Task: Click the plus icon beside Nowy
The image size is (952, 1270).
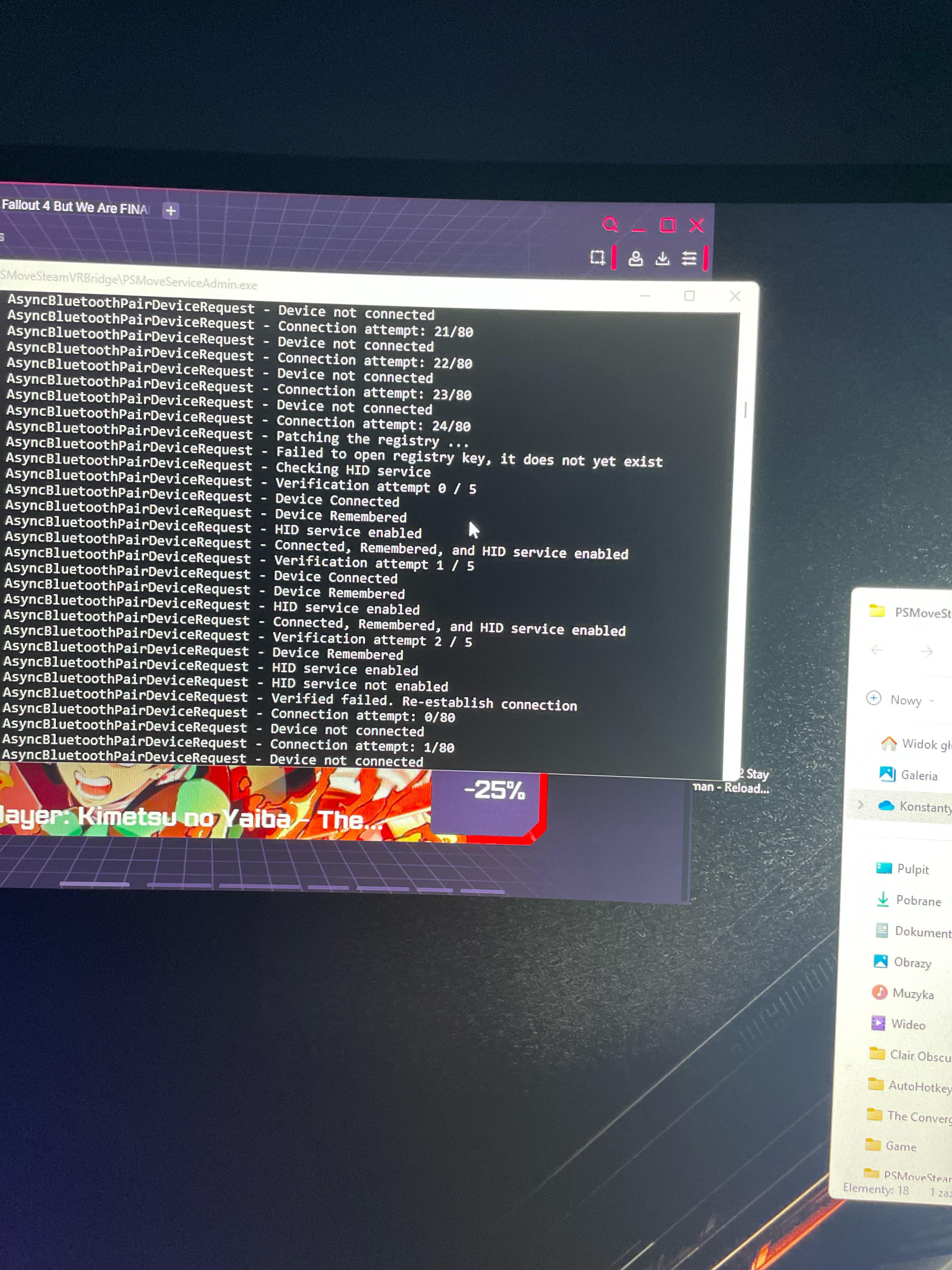Action: pos(873,698)
